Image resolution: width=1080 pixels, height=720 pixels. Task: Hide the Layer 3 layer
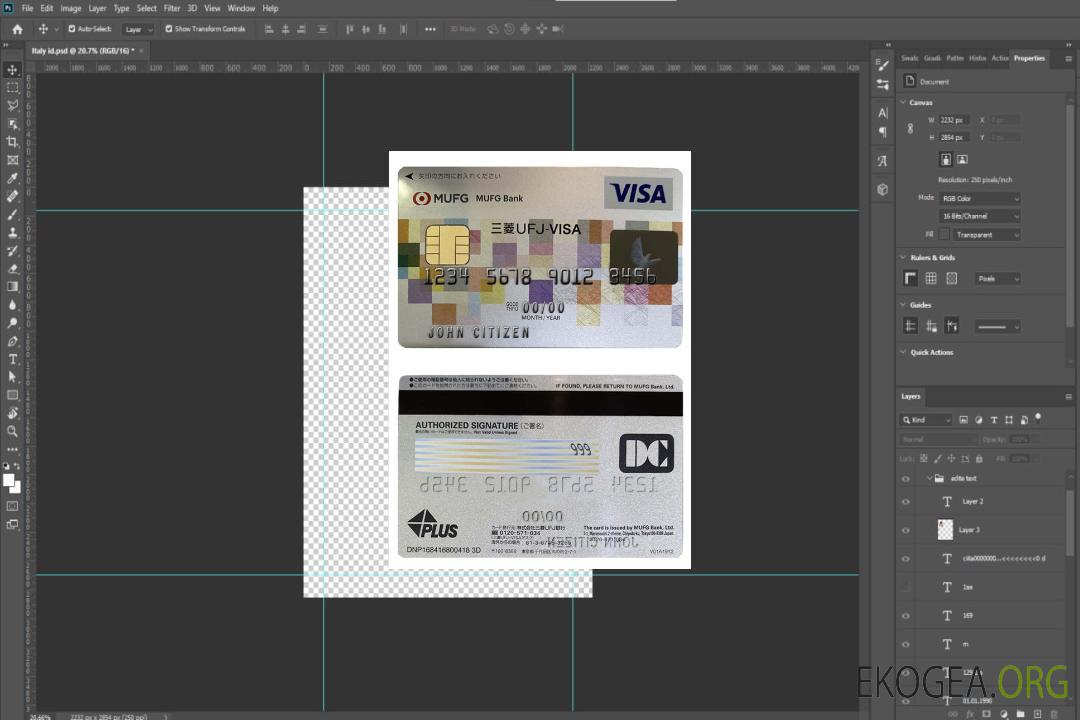click(x=906, y=531)
